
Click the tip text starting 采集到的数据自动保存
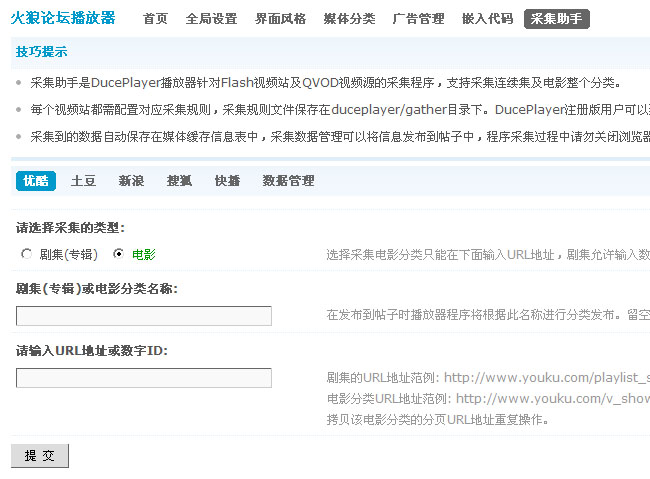pyautogui.click(x=340, y=136)
